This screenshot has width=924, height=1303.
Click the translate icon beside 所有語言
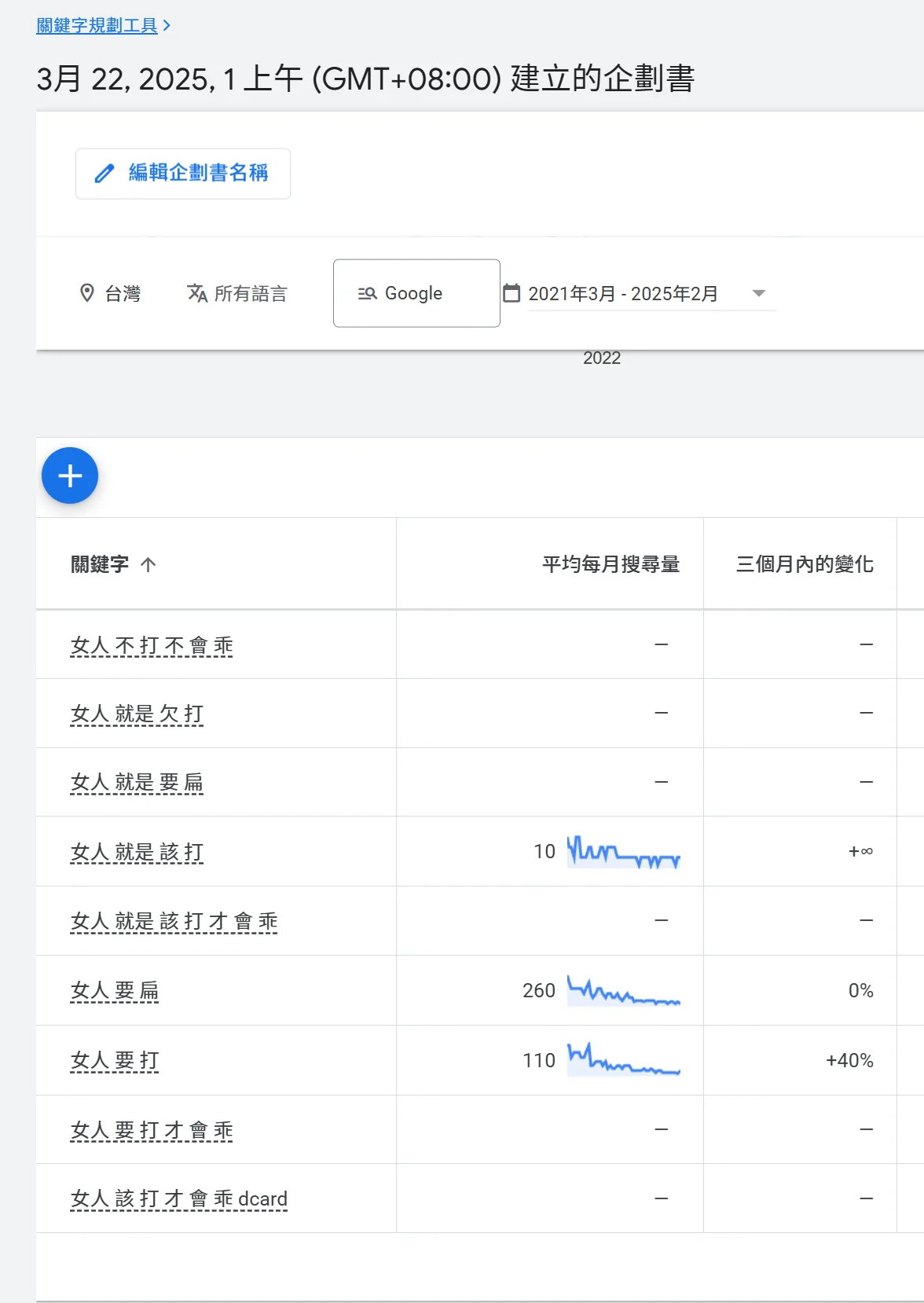pyautogui.click(x=197, y=293)
